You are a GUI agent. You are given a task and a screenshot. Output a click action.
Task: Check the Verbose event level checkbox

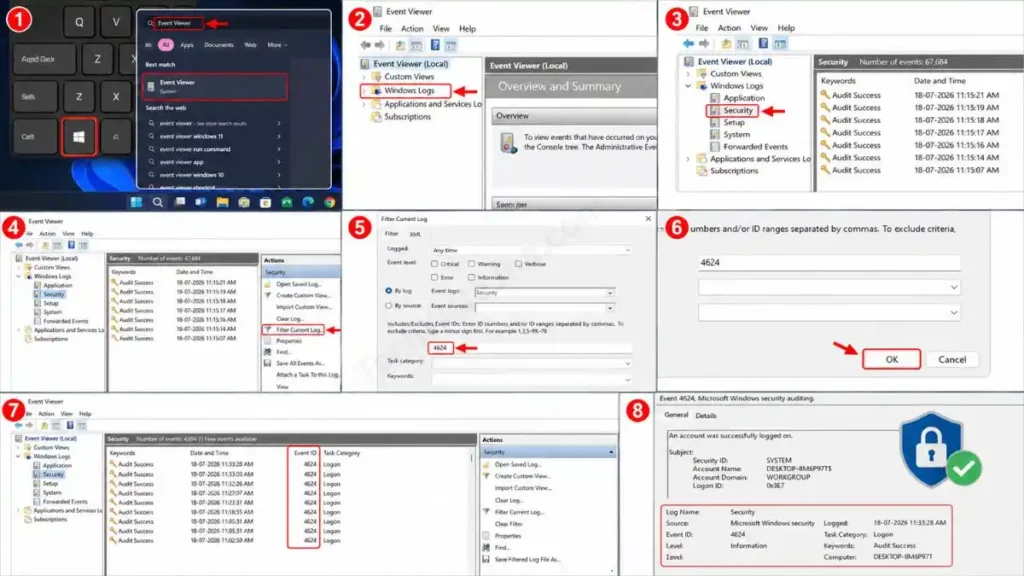518,264
